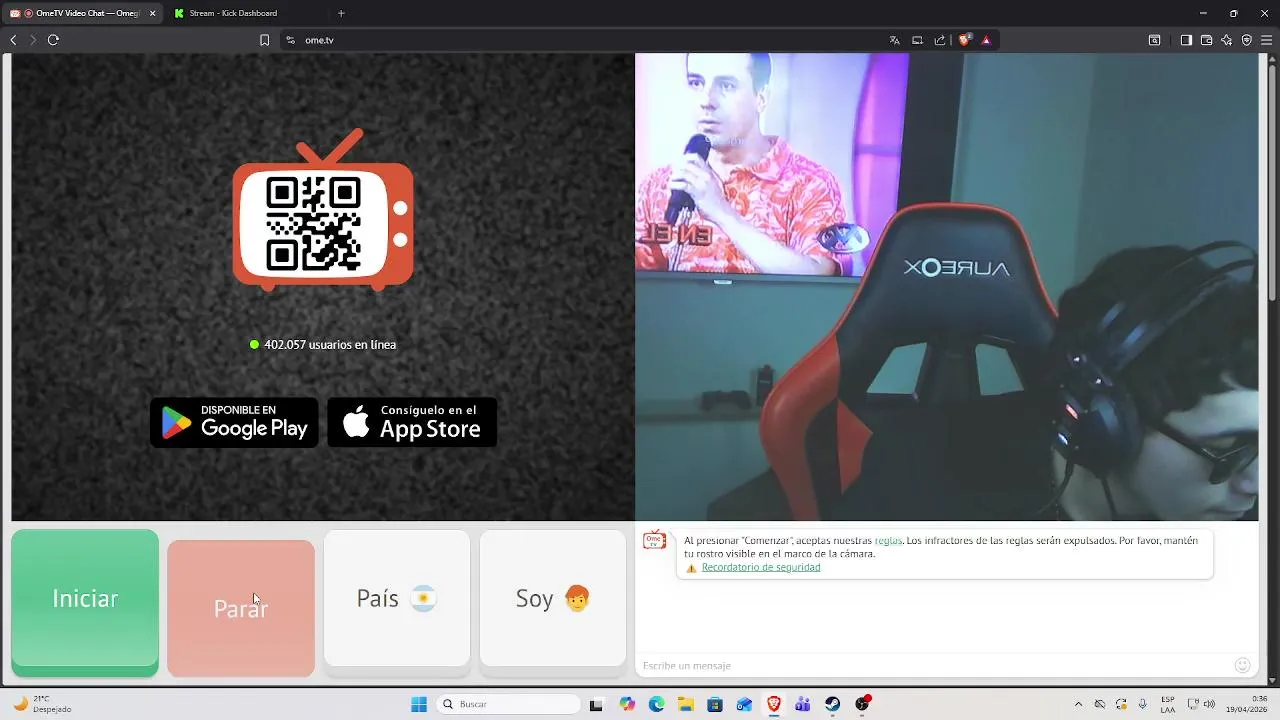Open Microsoft Edge from the taskbar
Screen dimensions: 1280x720
[x=656, y=704]
